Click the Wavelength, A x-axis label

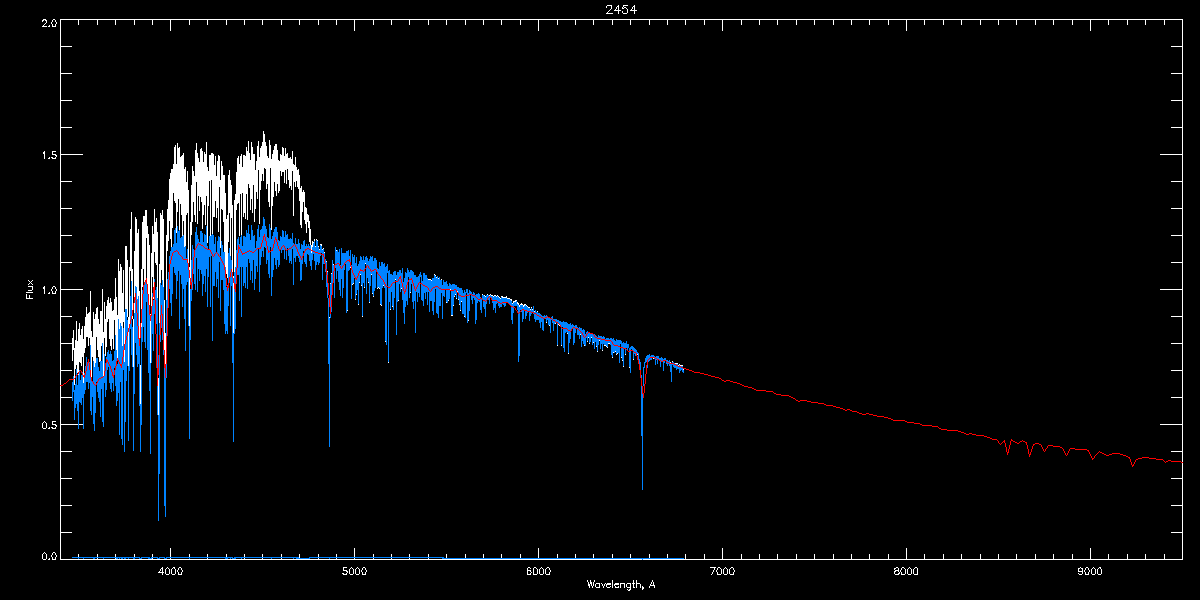620,585
